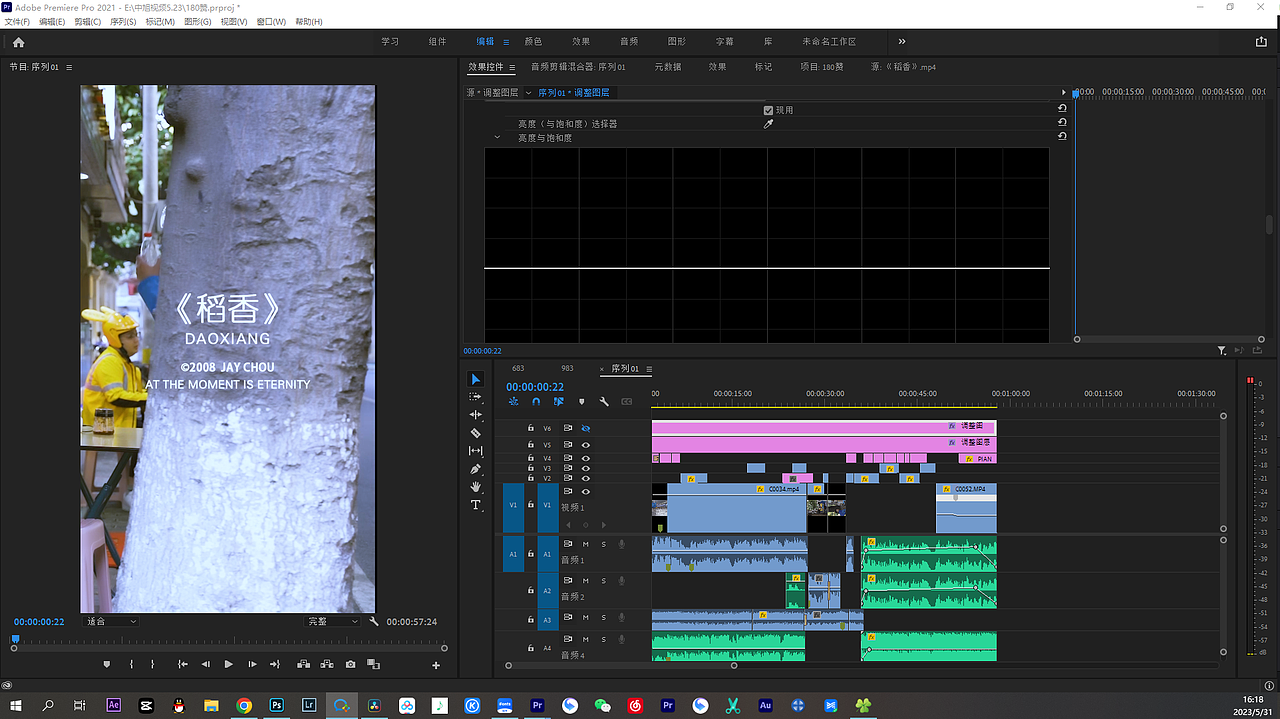Pick color with the luma eyedropper
The width and height of the screenshot is (1280, 719).
point(768,124)
